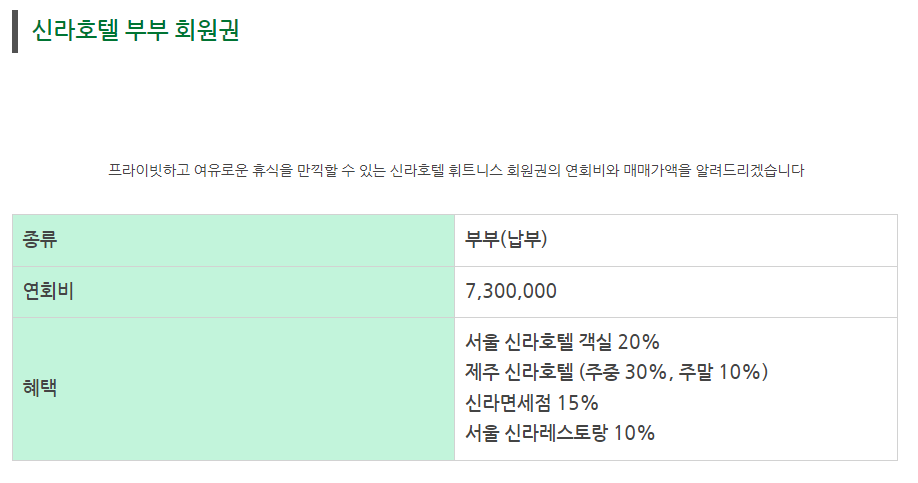Image resolution: width=918 pixels, height=483 pixels.
Task: Click the 종류 header cell
Action: point(233,240)
